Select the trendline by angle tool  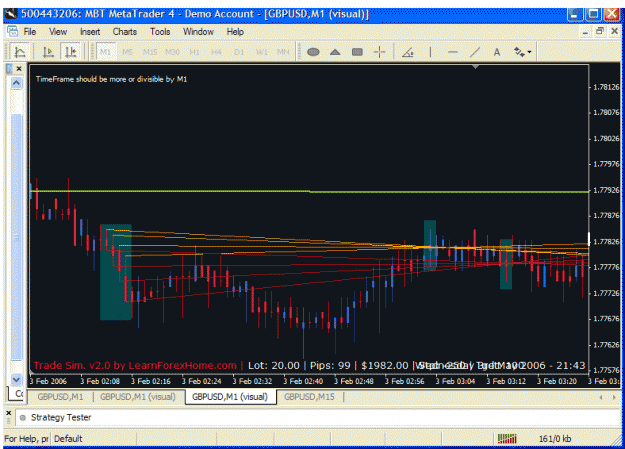point(408,52)
